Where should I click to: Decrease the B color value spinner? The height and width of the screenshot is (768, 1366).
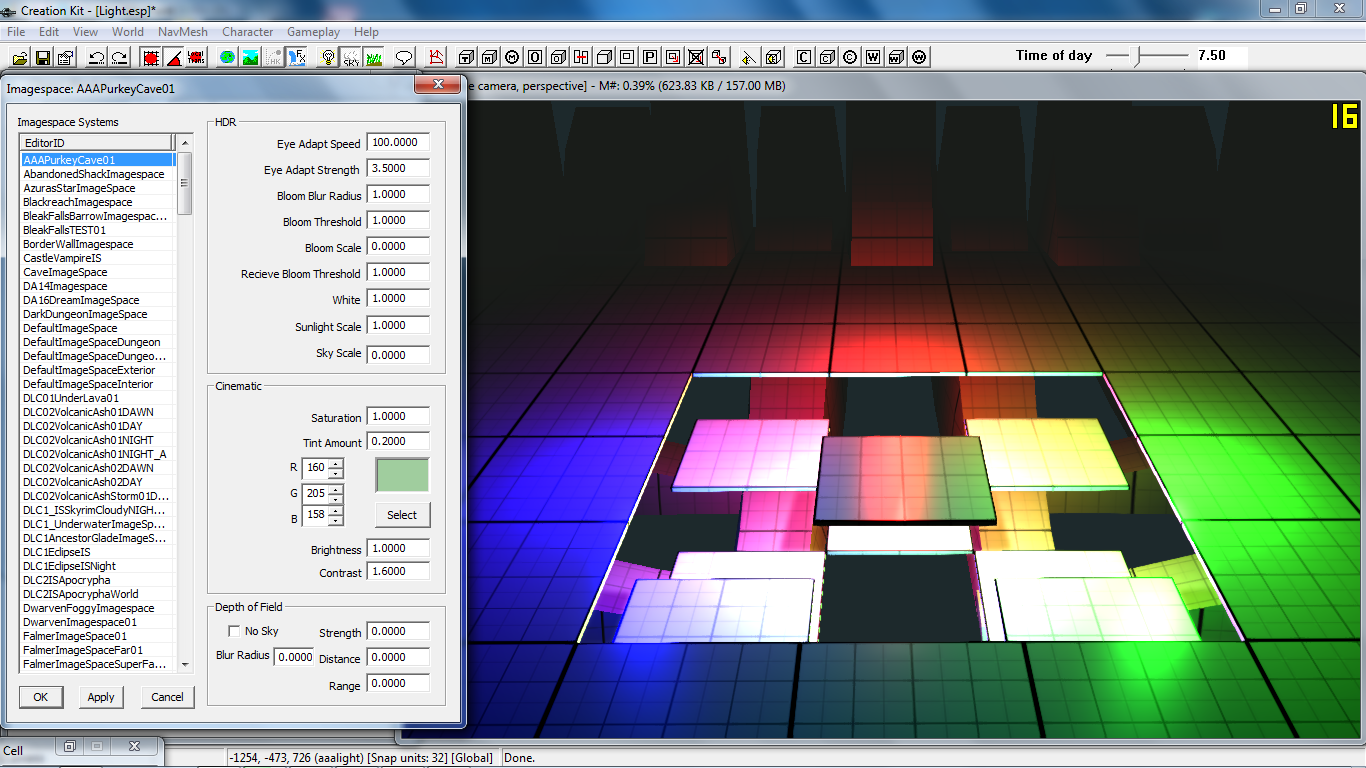coord(335,521)
